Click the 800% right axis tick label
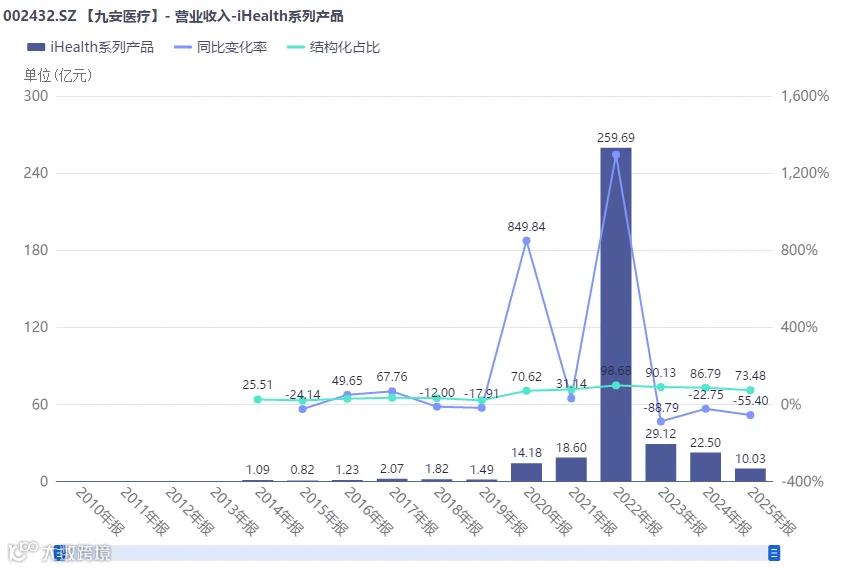This screenshot has height=569, width=849. tap(799, 250)
